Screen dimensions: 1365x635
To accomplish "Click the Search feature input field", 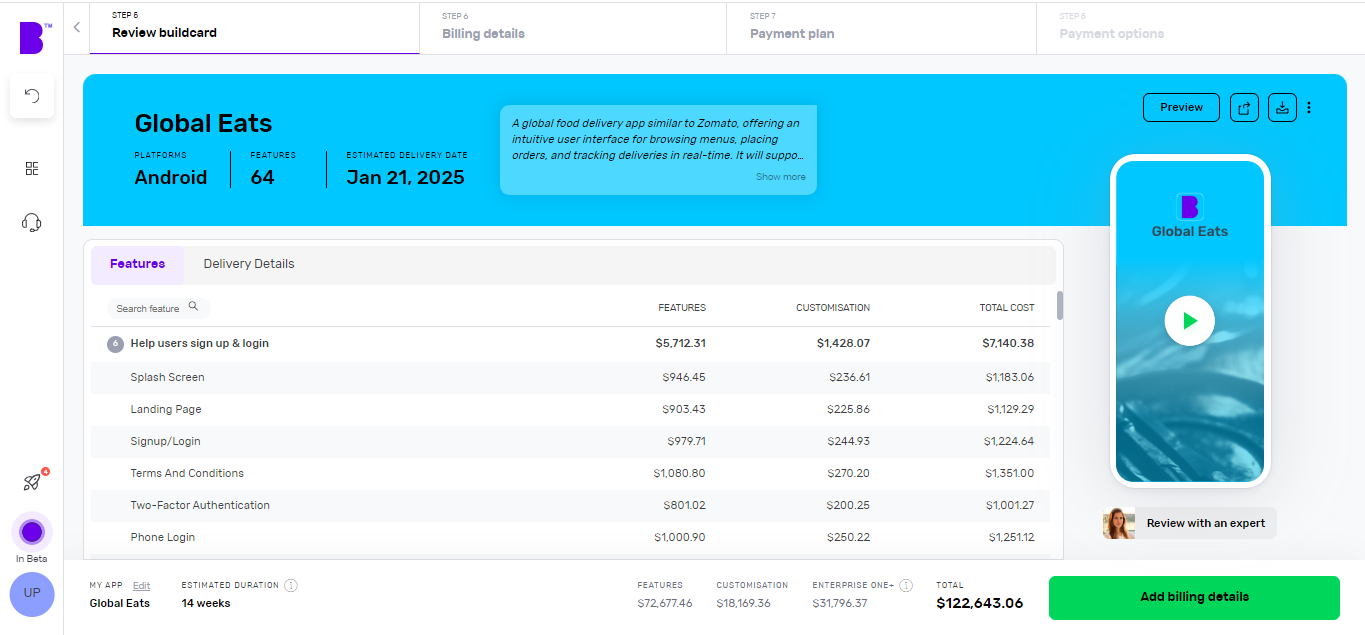I will tap(158, 308).
